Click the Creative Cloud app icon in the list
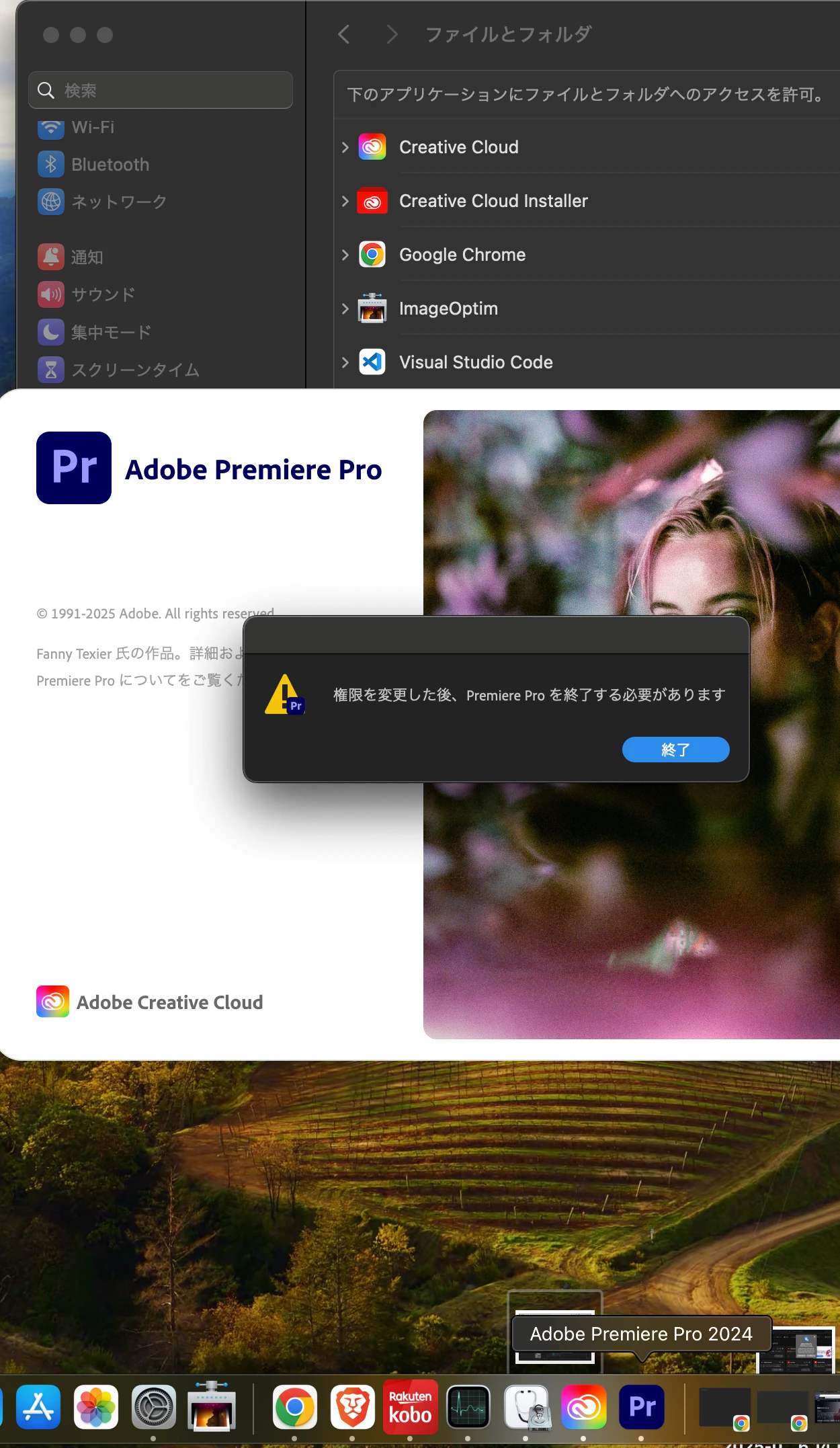840x1448 pixels. click(372, 147)
